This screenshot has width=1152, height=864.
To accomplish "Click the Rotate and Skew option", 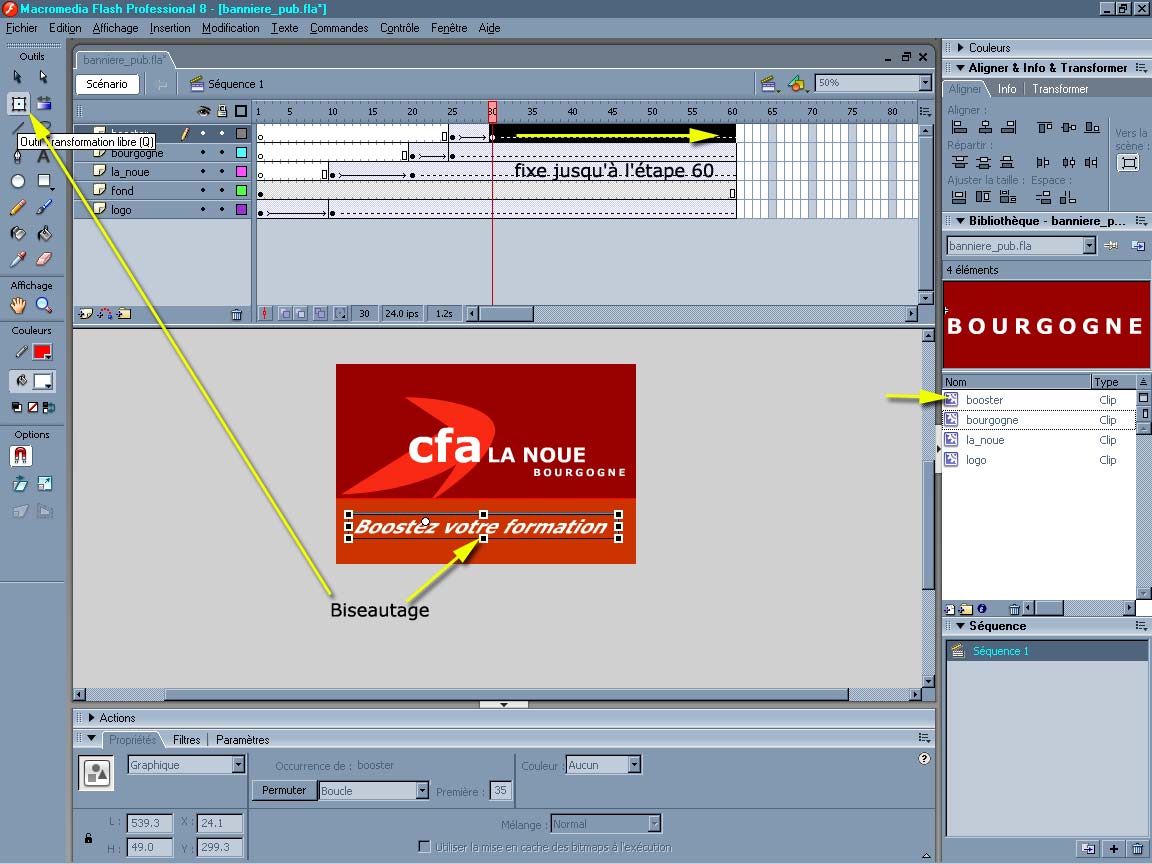I will click(x=20, y=483).
